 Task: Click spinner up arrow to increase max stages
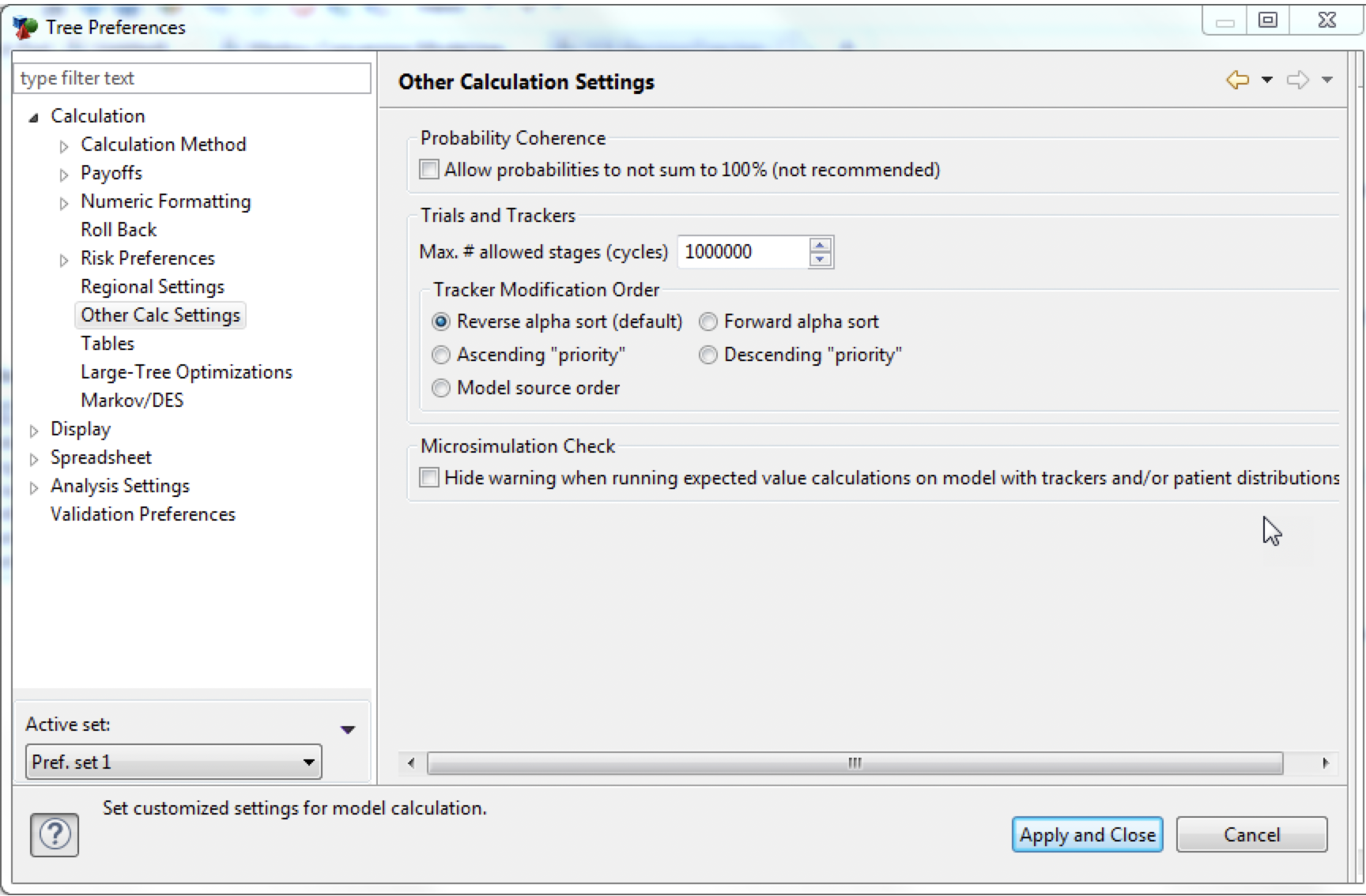[x=820, y=244]
